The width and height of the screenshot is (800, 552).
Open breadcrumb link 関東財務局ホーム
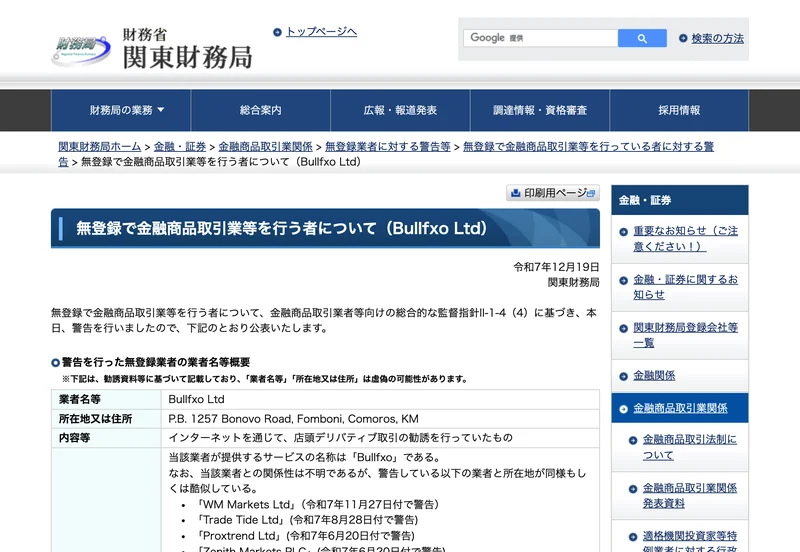click(99, 147)
